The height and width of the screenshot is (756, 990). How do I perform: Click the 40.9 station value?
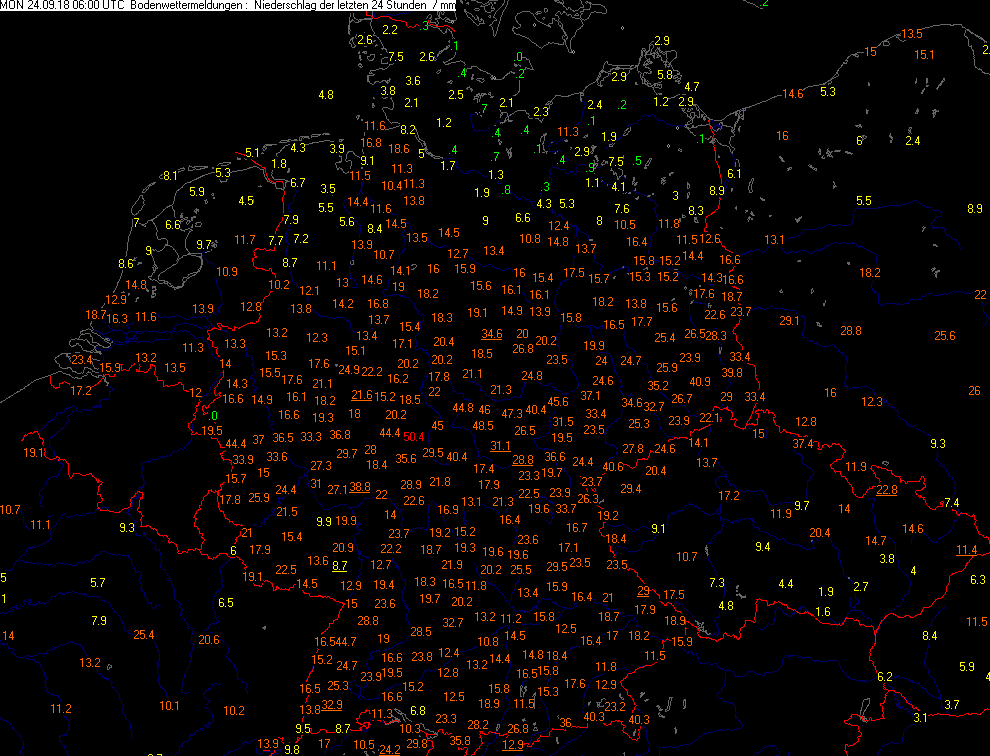click(700, 381)
